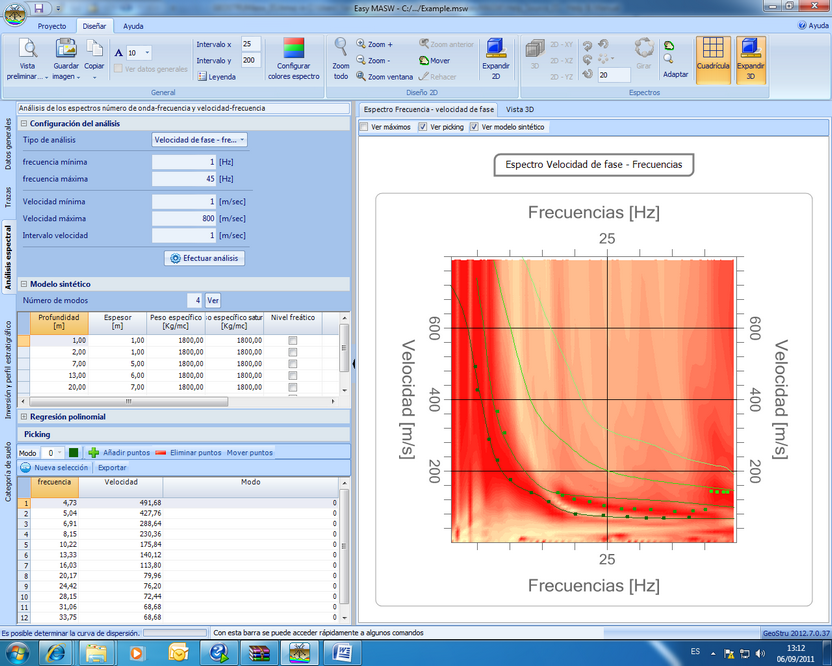Collapse Configuración del análisis section

pos(23,124)
